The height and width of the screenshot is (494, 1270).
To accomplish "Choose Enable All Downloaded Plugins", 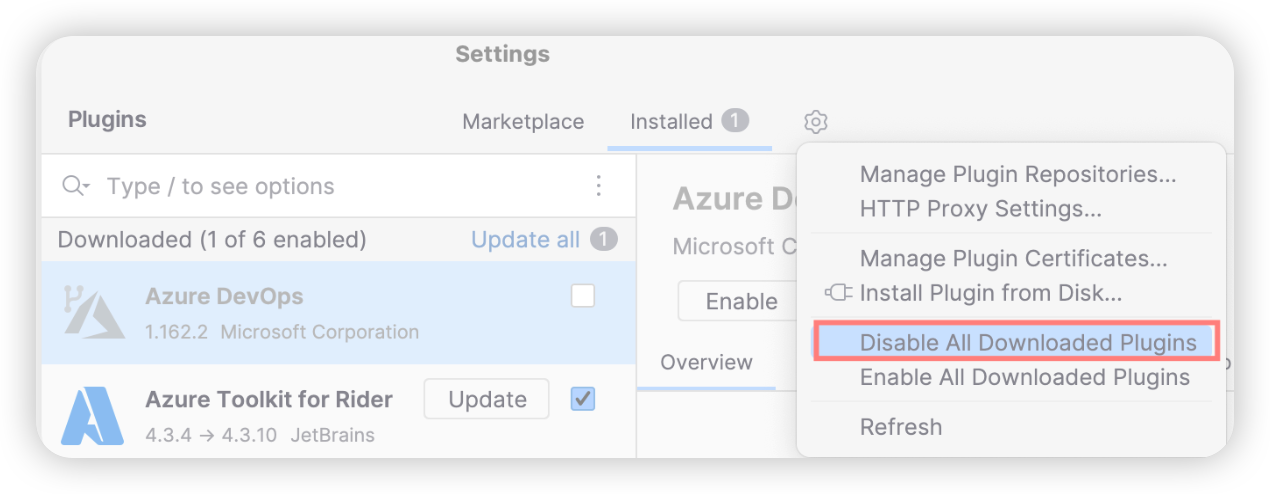I will tap(1025, 378).
